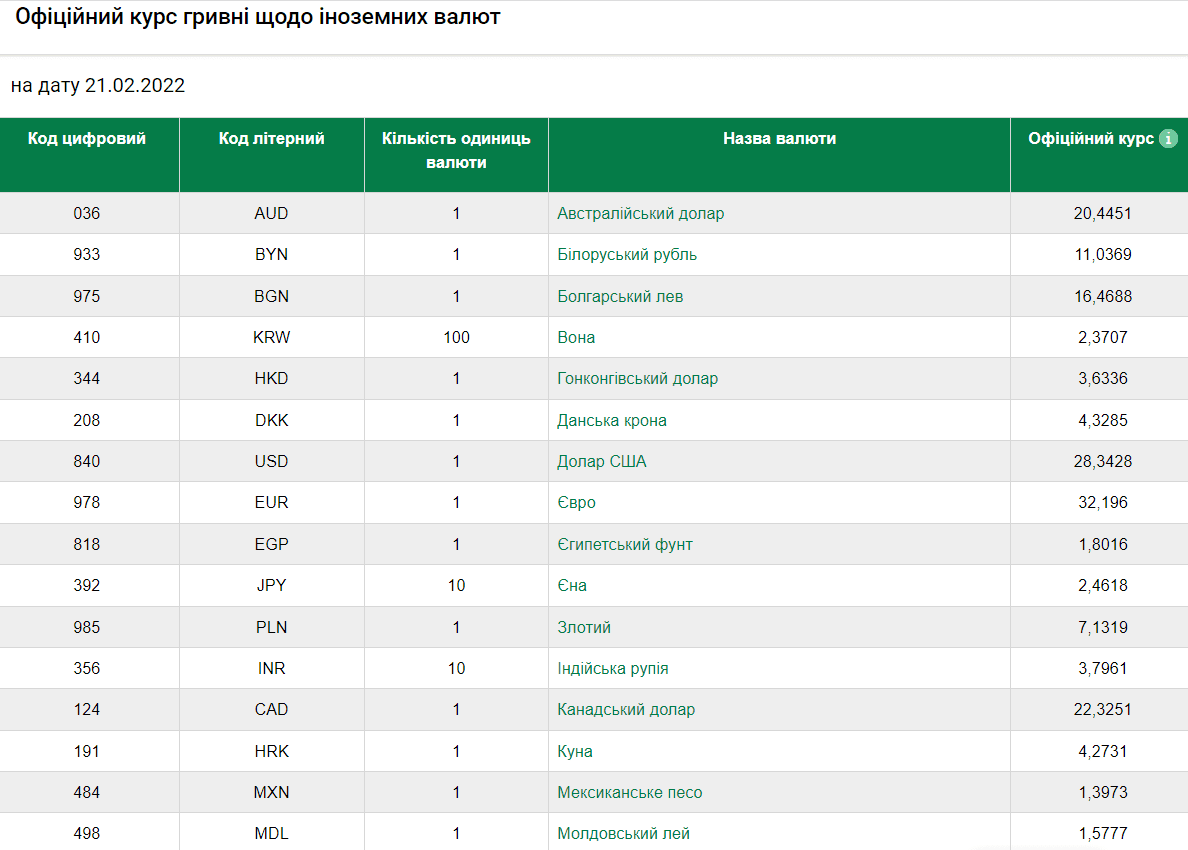Viewport: 1188px width, 850px height.
Task: Click the unit quantity 100 for KRW
Action: 456,337
